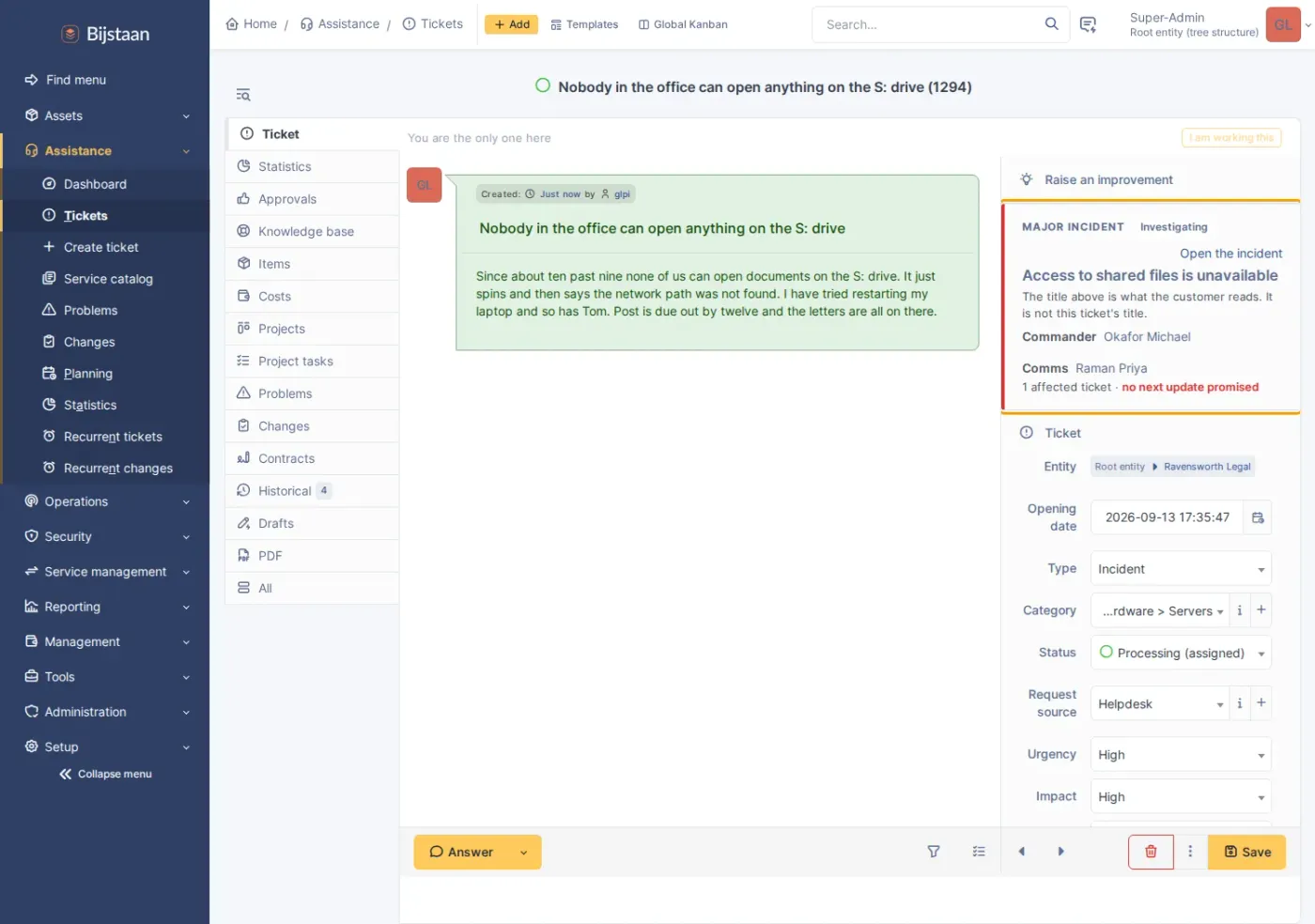The image size is (1315, 924).
Task: Go to previous ticket arrow
Action: [x=1022, y=852]
